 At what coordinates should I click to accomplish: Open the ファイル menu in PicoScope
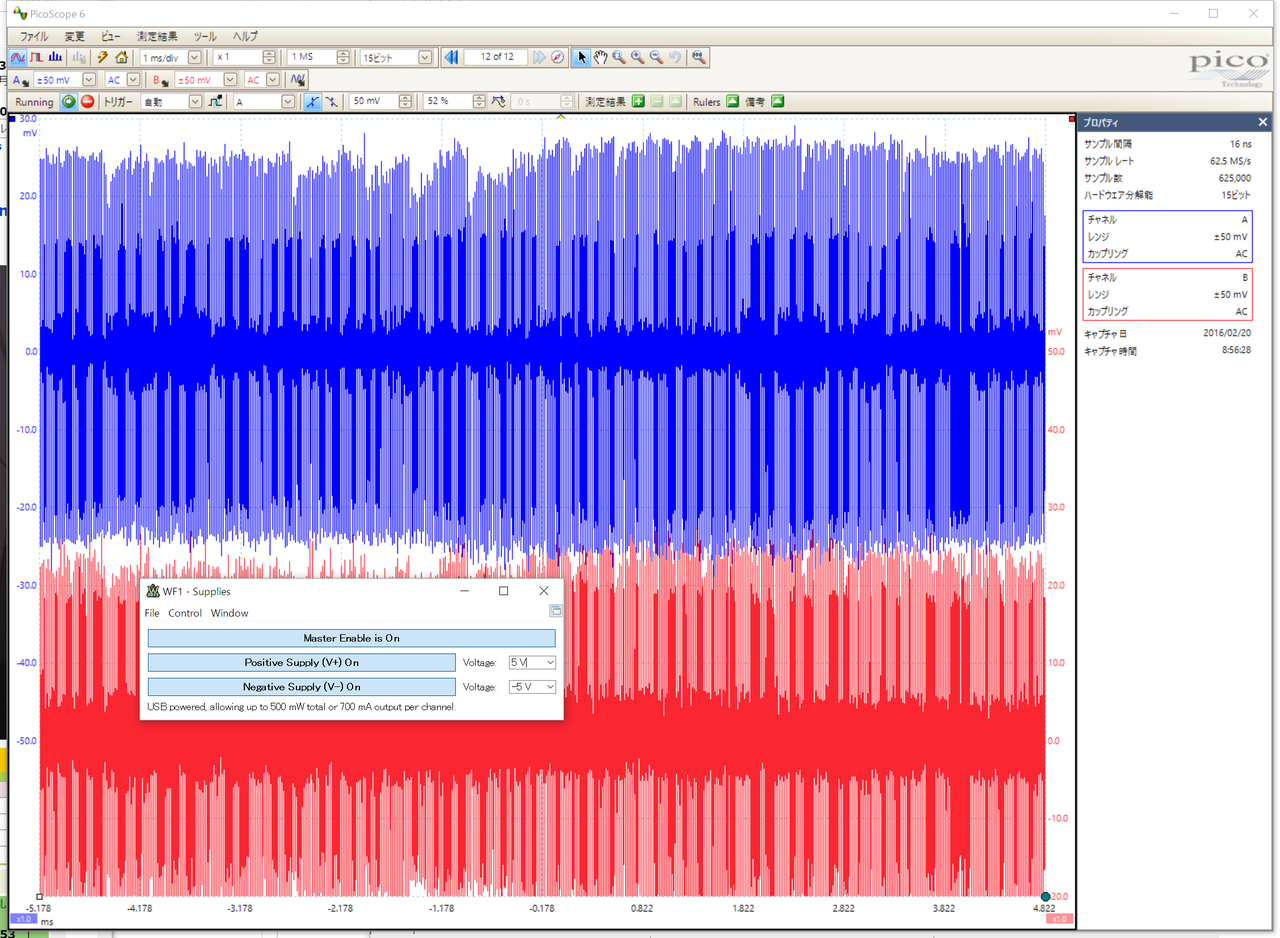click(34, 36)
